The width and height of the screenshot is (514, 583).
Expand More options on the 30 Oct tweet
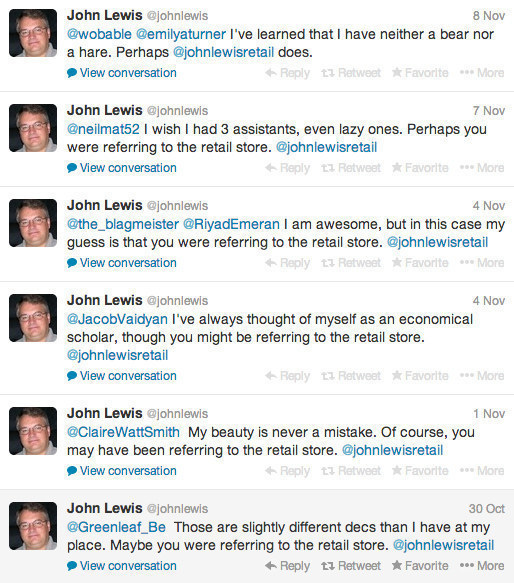tap(482, 566)
